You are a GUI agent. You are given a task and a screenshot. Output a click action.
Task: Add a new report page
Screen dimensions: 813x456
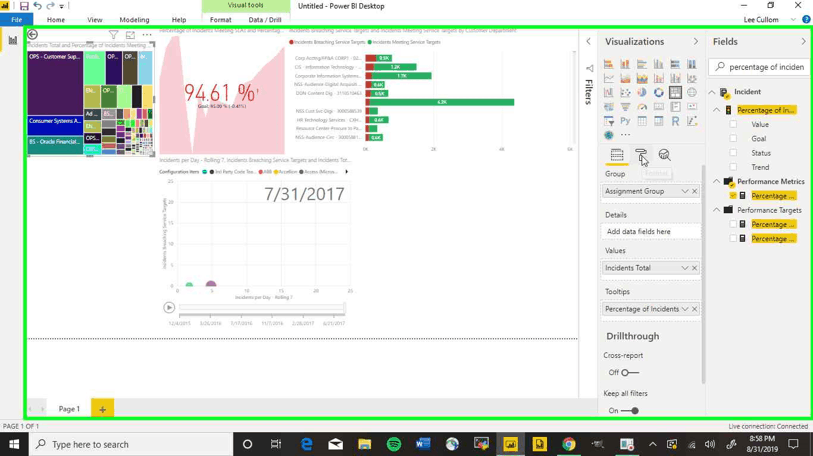[x=102, y=409]
